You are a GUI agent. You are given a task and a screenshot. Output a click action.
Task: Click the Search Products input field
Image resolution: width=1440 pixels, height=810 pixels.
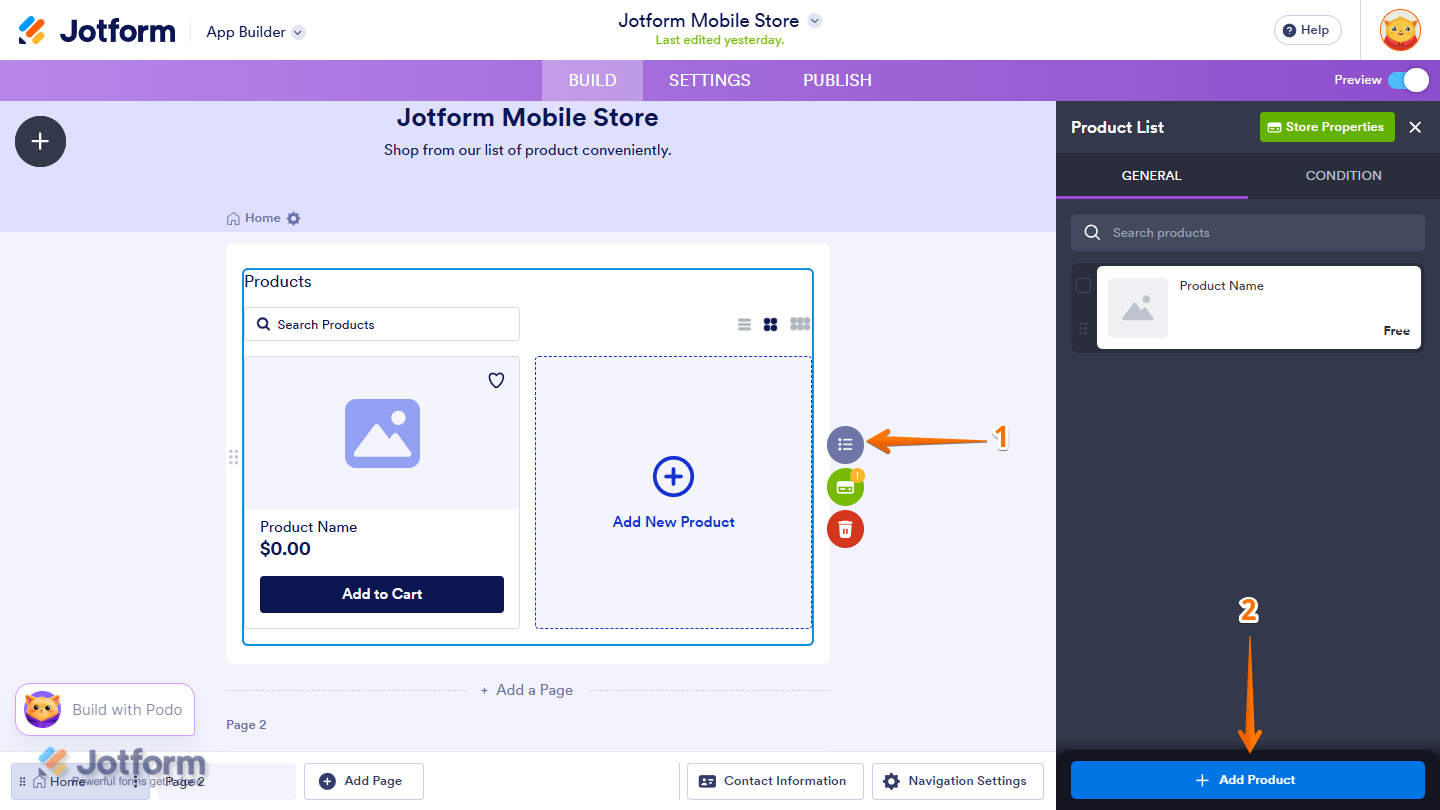coord(381,323)
